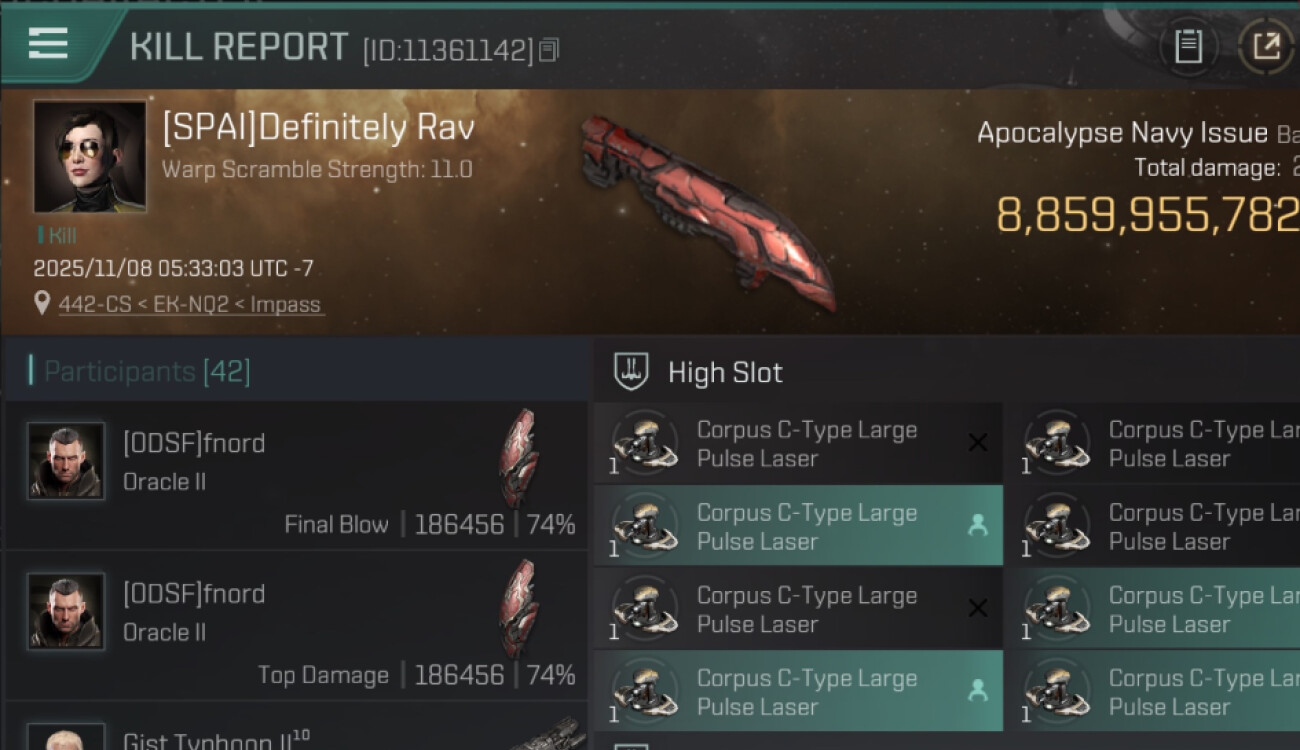Click the High Slot shield icon
This screenshot has height=750, width=1300.
pyautogui.click(x=631, y=372)
